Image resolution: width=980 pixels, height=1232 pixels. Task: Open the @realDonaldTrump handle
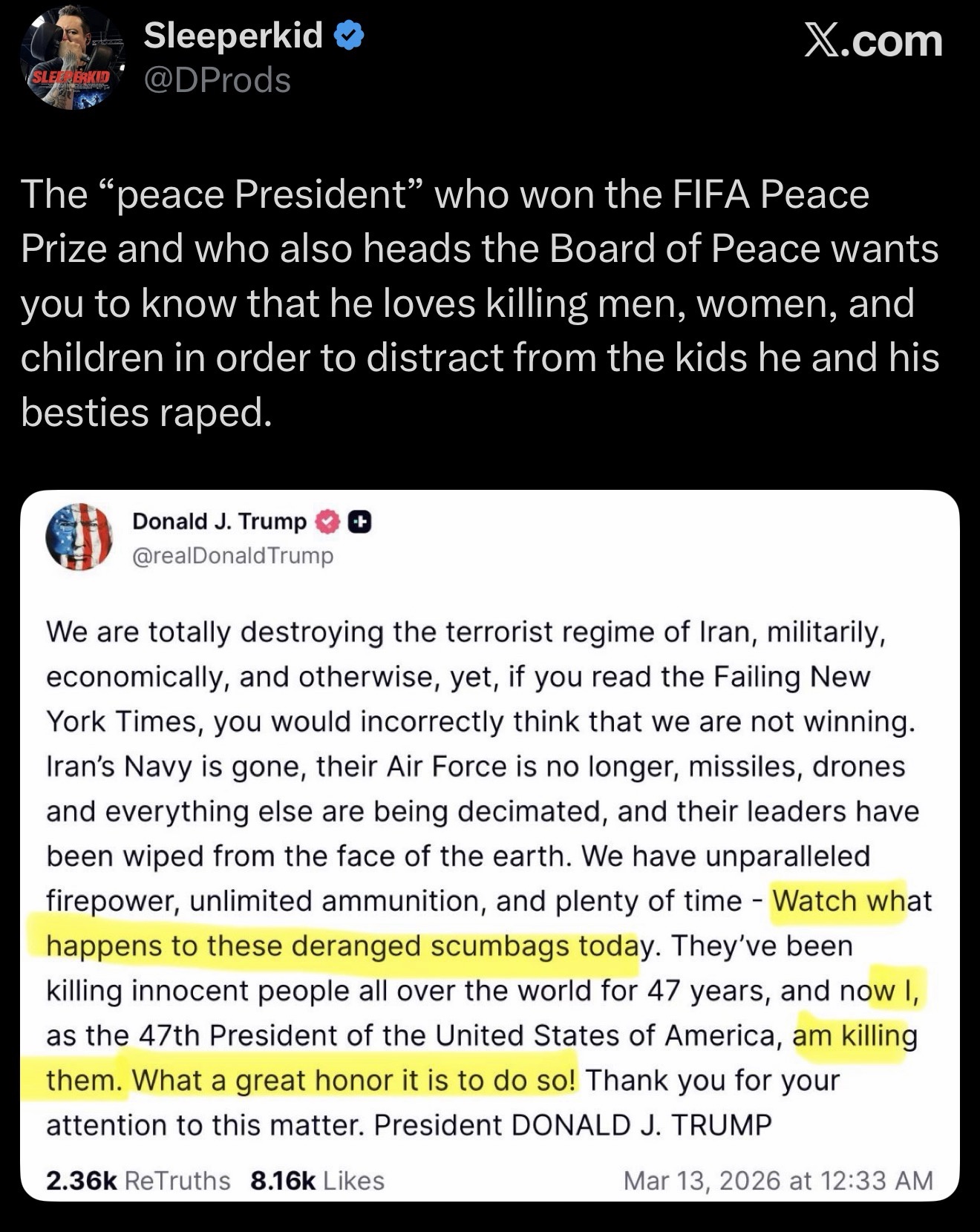232,555
